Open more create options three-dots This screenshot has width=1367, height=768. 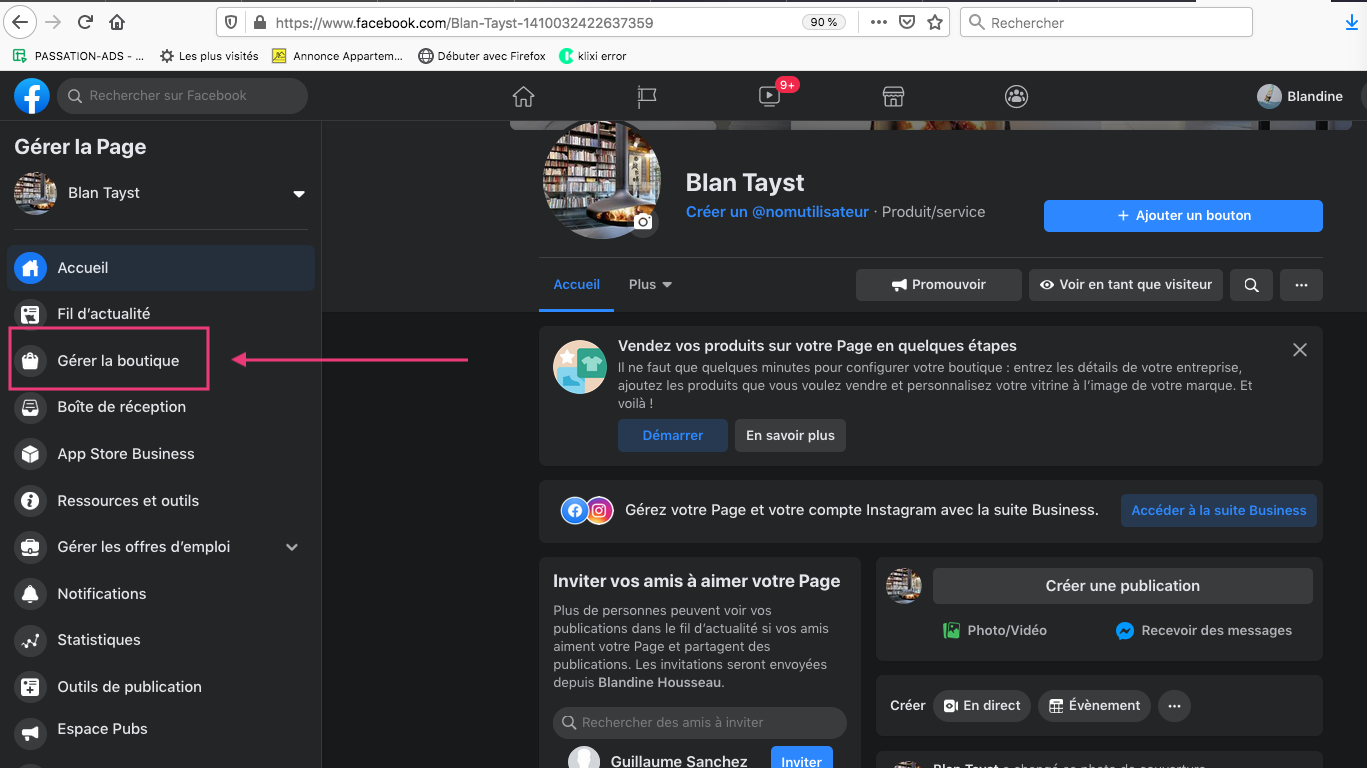pos(1174,706)
